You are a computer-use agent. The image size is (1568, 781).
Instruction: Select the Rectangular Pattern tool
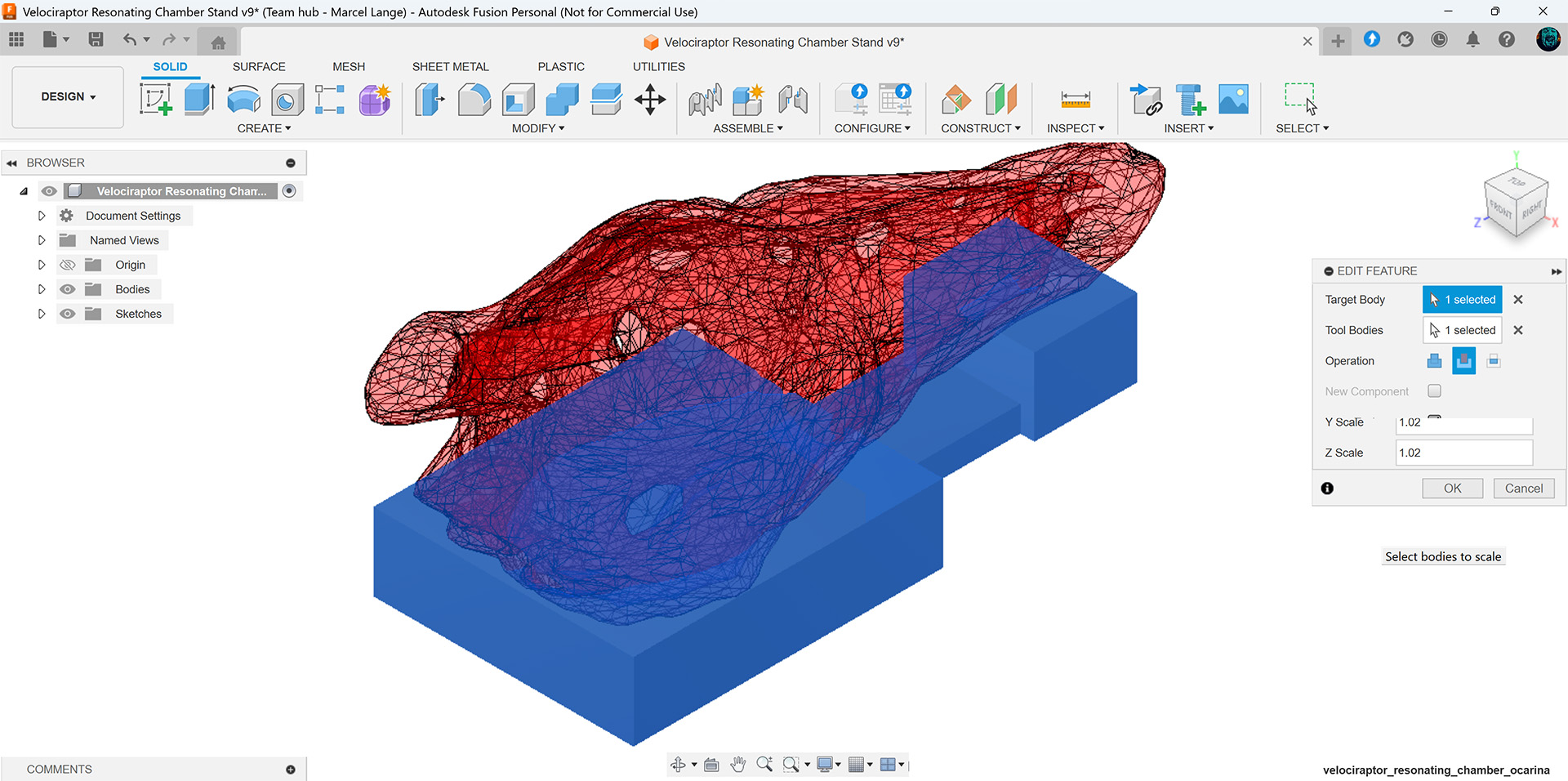coord(330,100)
